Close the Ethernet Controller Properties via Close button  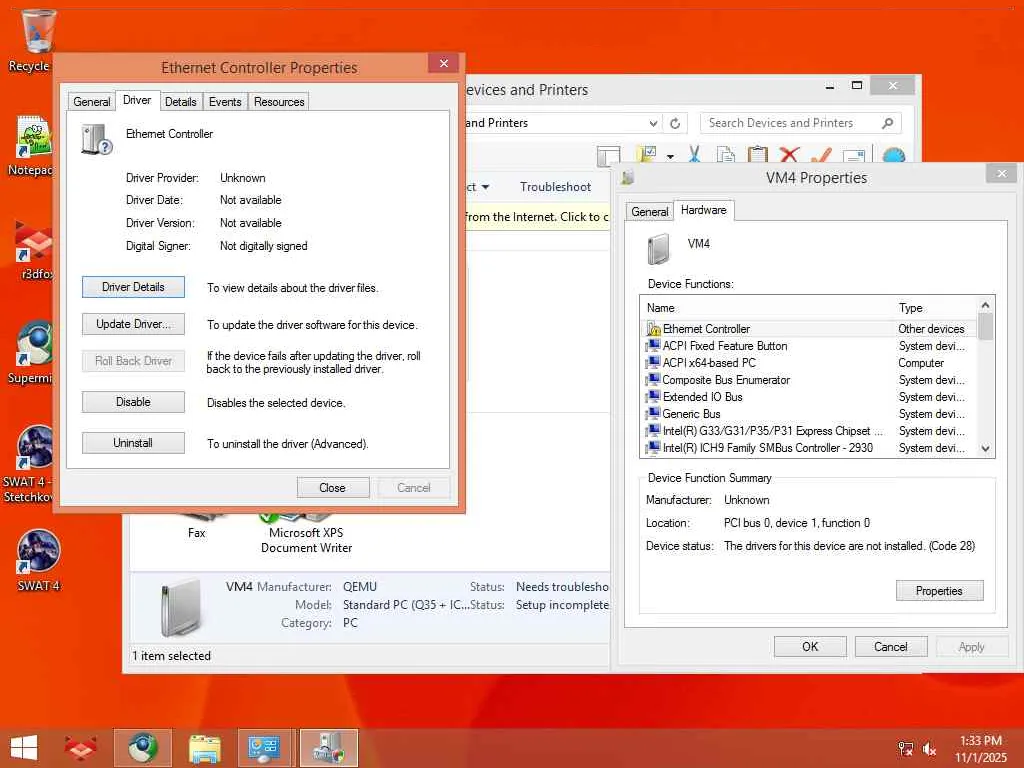pos(333,488)
